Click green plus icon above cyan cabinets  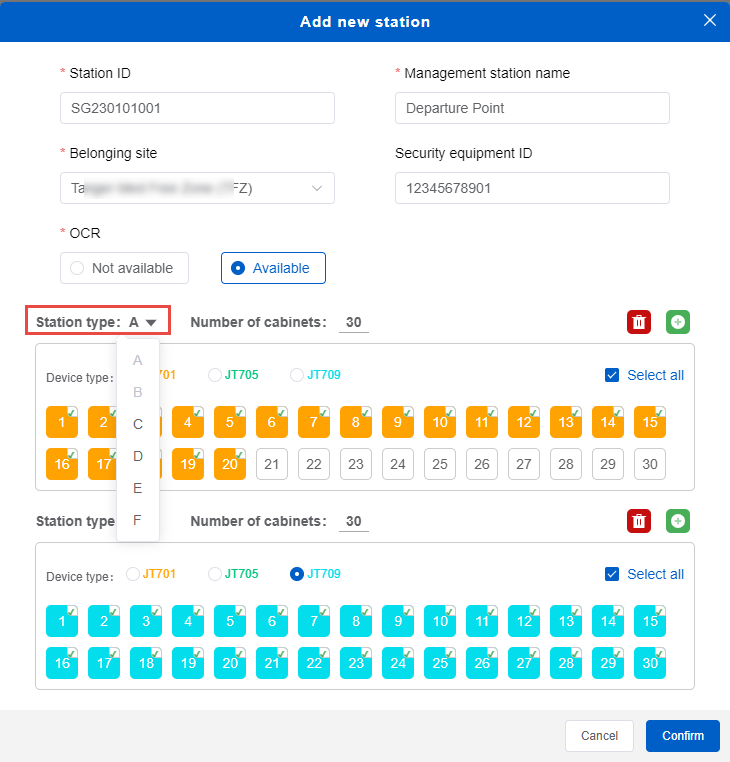click(x=678, y=521)
